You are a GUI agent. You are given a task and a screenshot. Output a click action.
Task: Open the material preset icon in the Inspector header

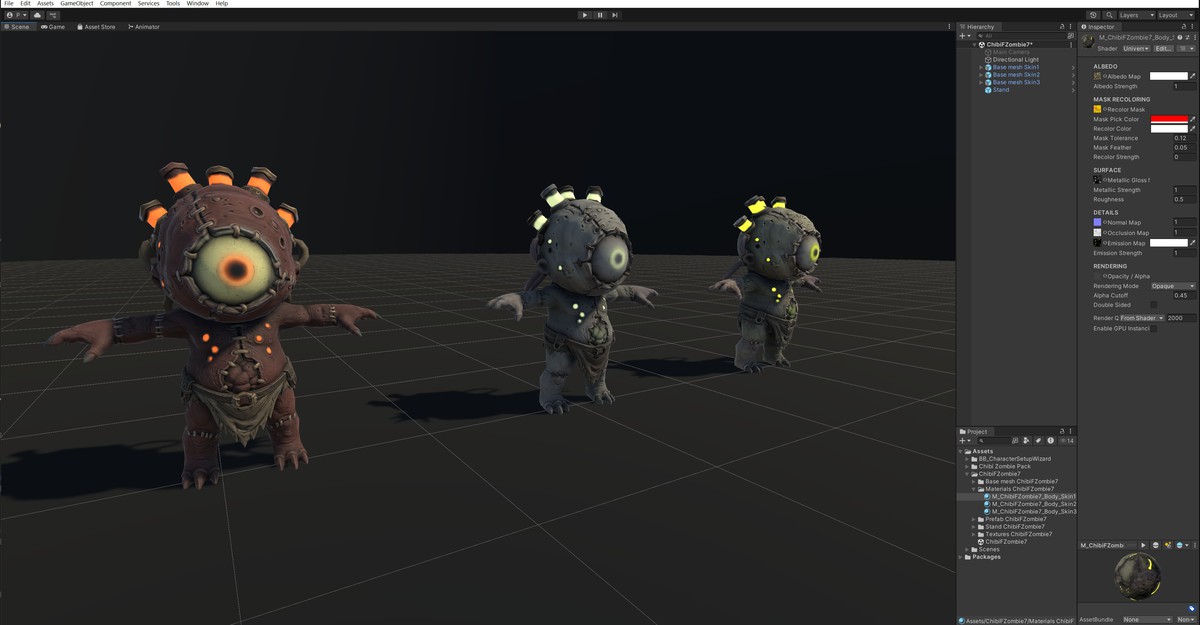coord(1189,38)
